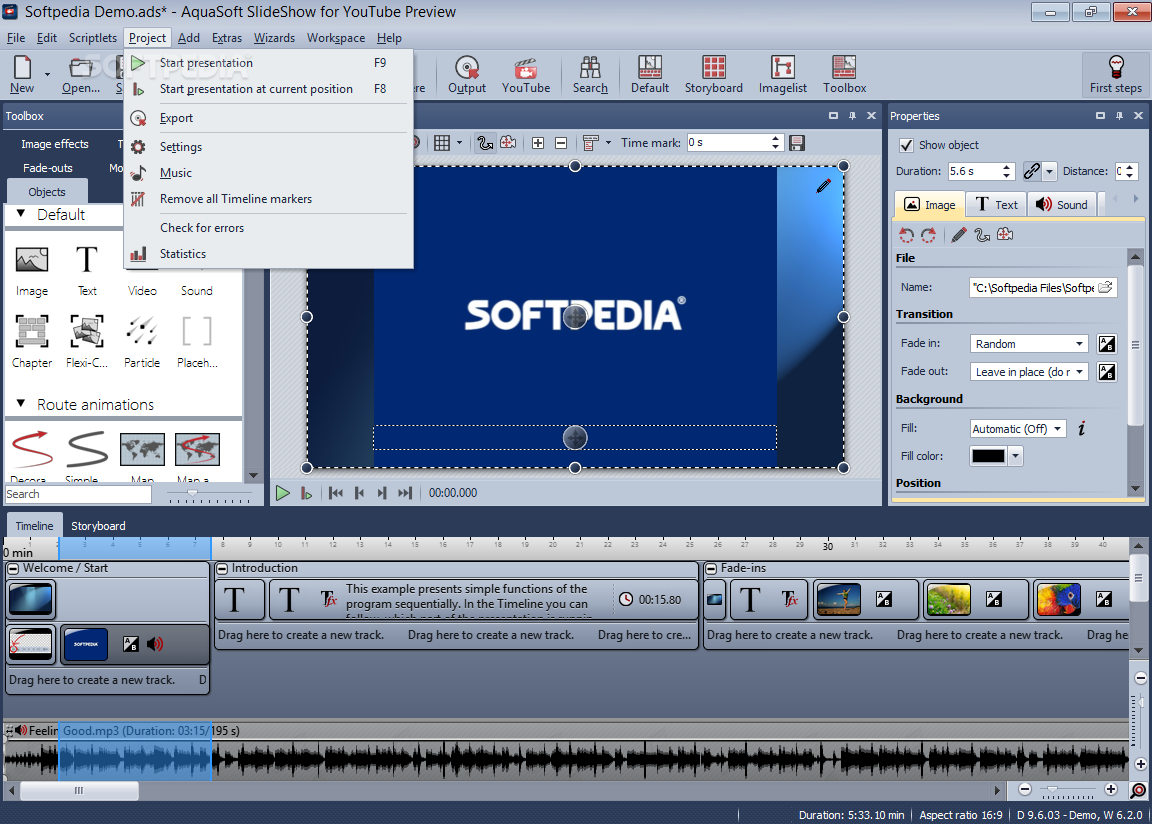
Task: Switch to the Storyboard layout icon
Action: (713, 75)
